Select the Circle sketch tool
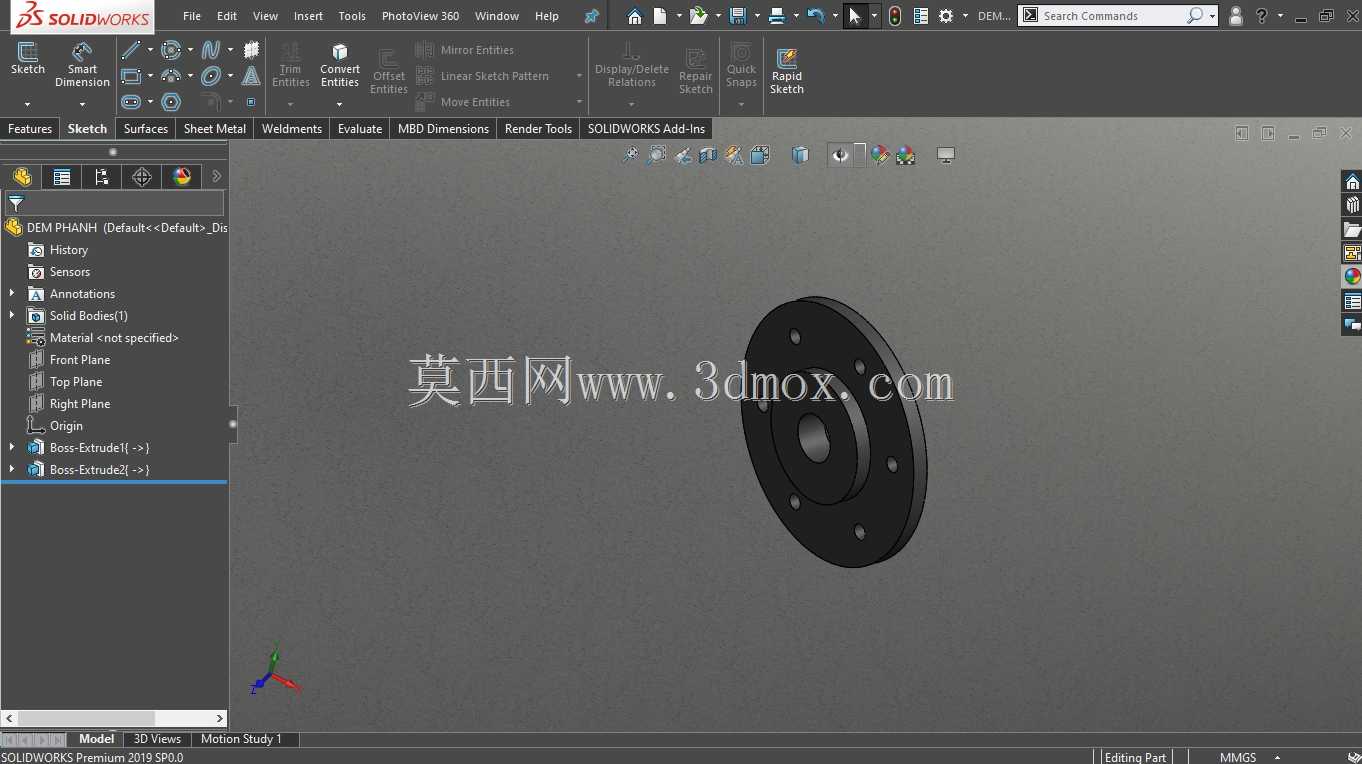 pos(171,50)
